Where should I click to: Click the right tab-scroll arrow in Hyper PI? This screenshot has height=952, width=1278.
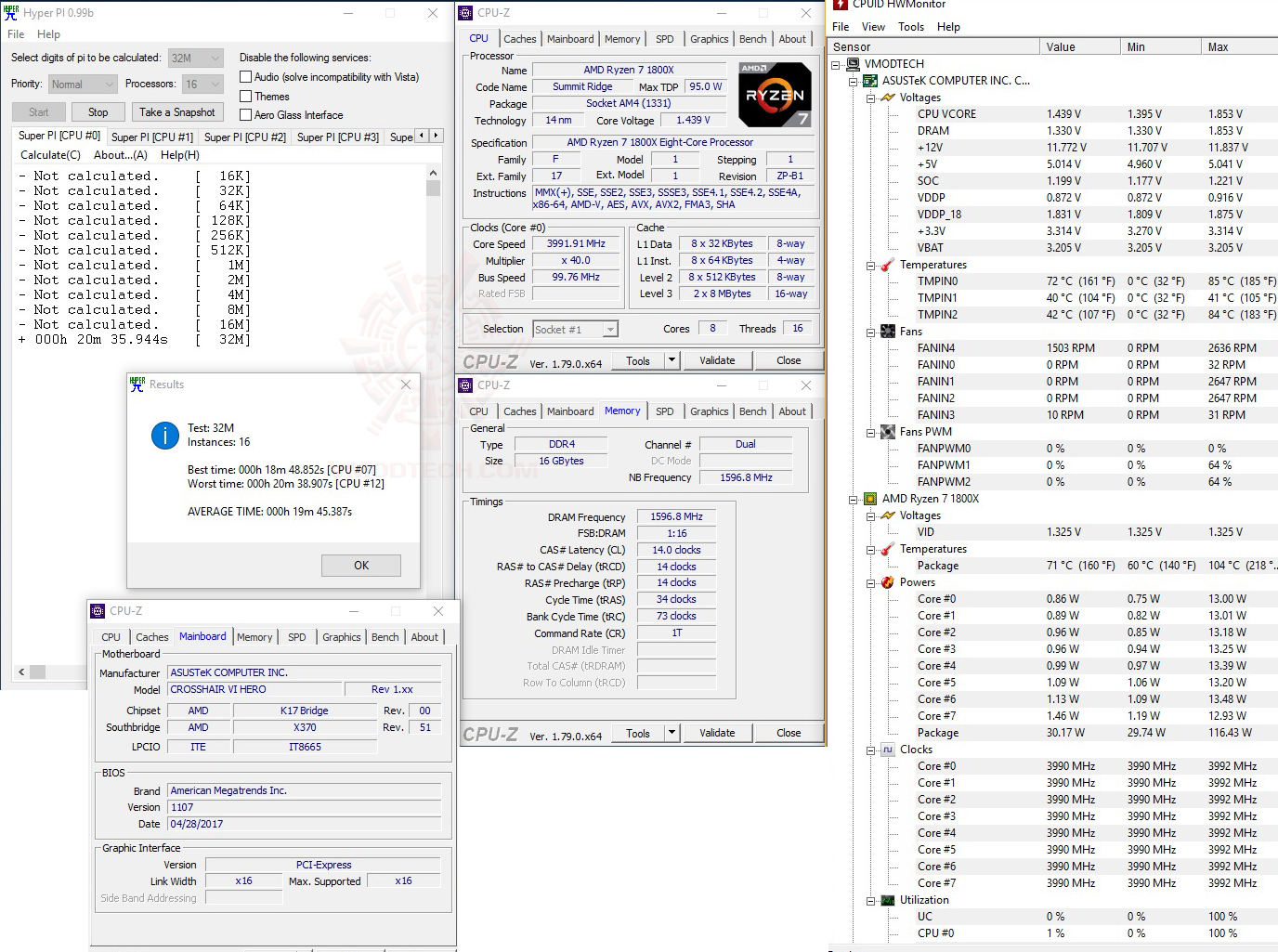tap(436, 136)
